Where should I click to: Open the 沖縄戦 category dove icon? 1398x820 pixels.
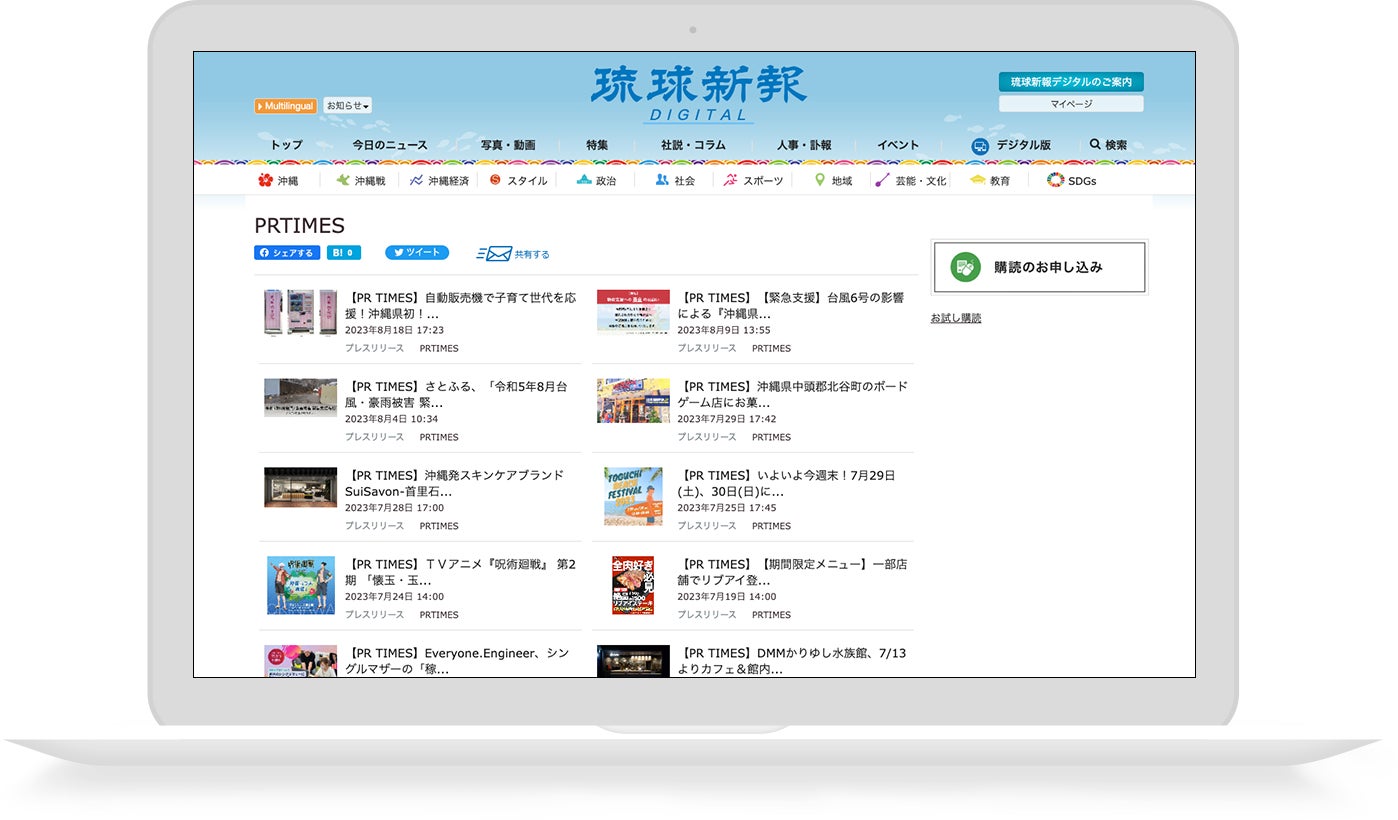343,181
